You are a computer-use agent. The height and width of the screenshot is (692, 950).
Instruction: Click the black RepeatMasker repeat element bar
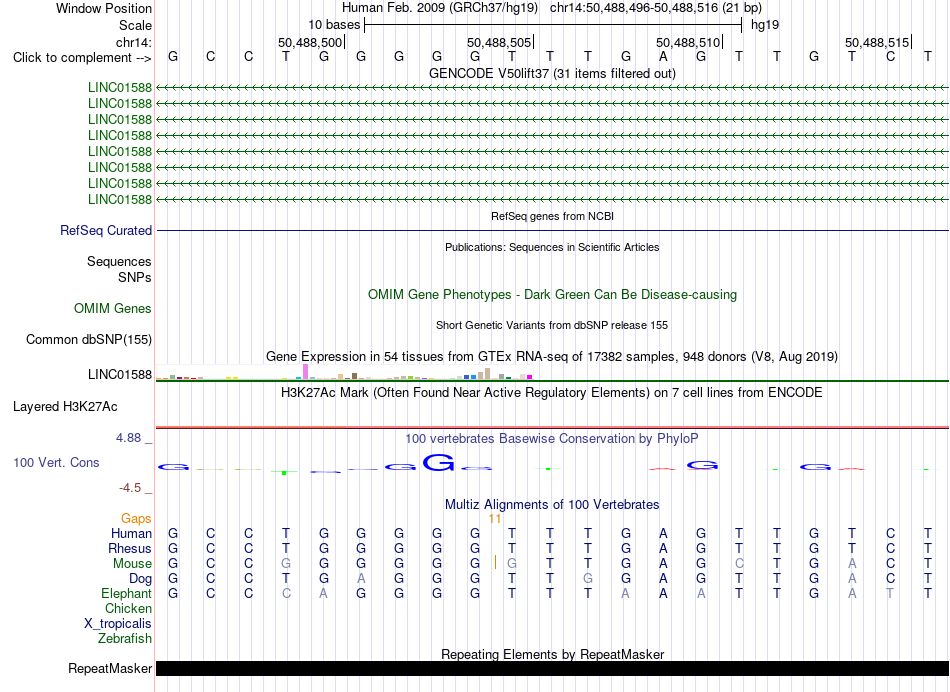pyautogui.click(x=552, y=668)
